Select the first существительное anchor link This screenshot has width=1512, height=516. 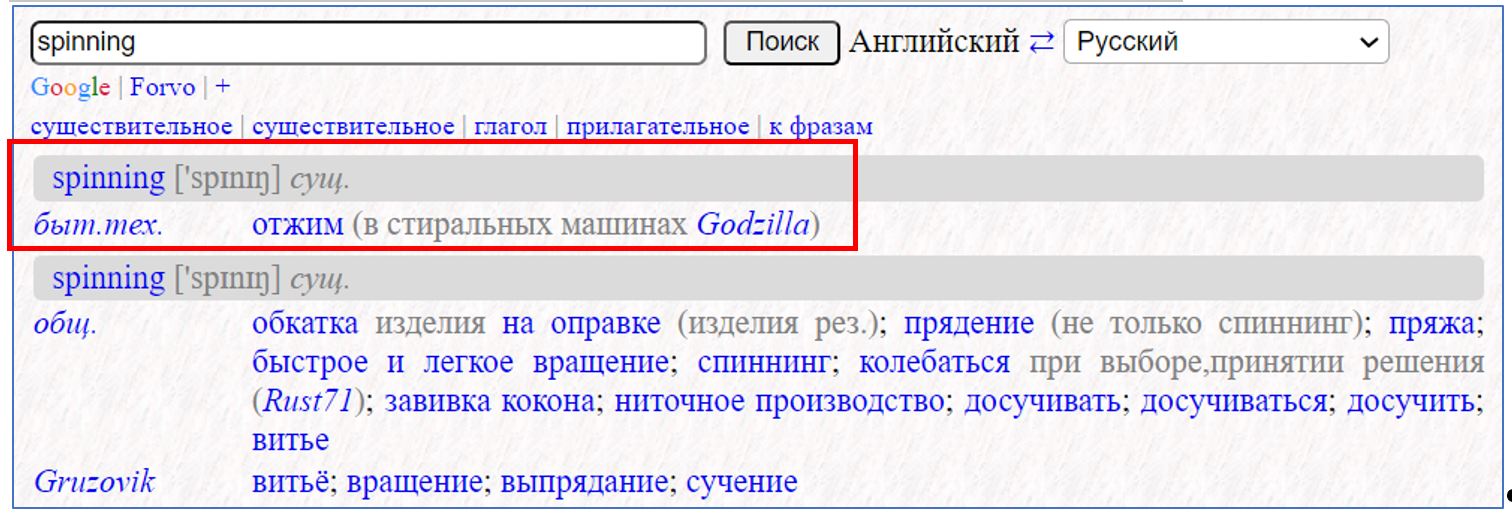click(131, 127)
